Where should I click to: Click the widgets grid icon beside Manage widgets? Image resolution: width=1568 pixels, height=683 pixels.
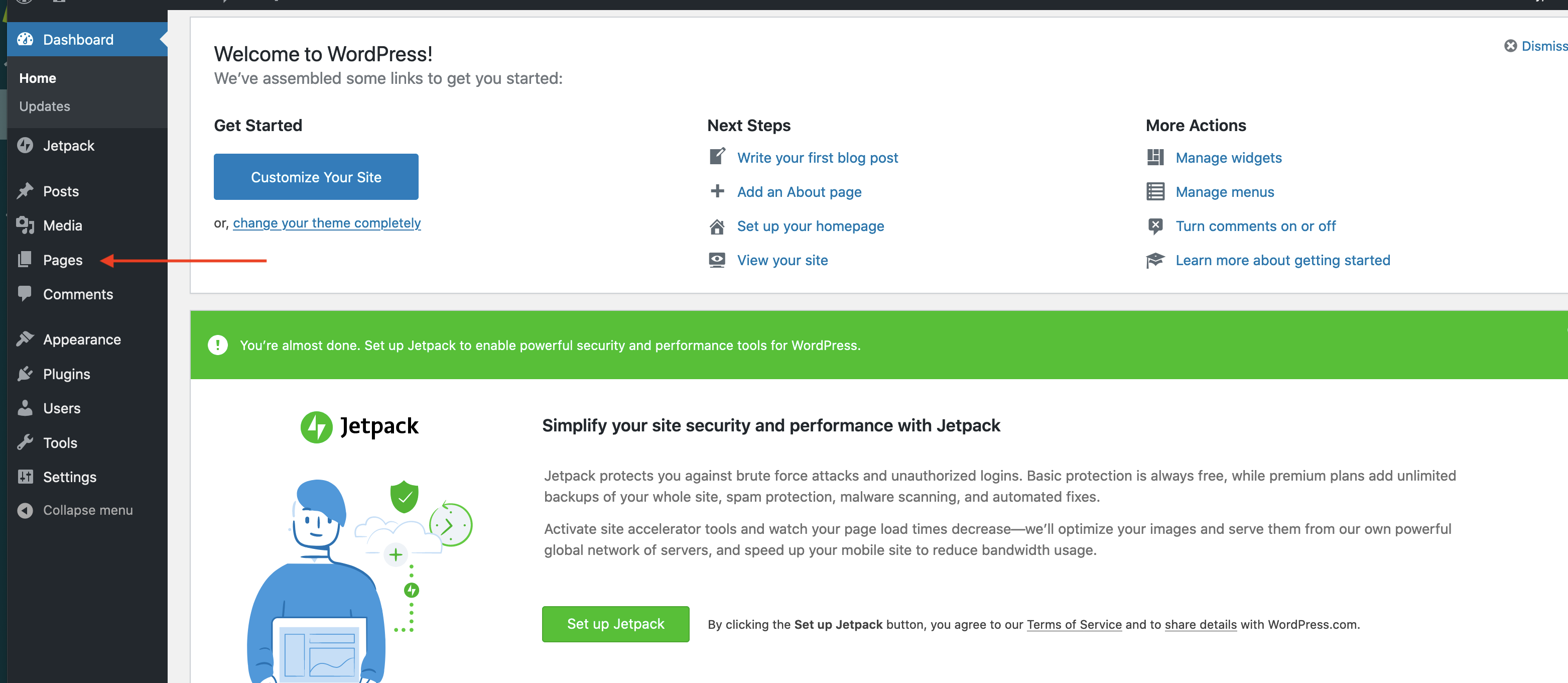(x=1155, y=157)
